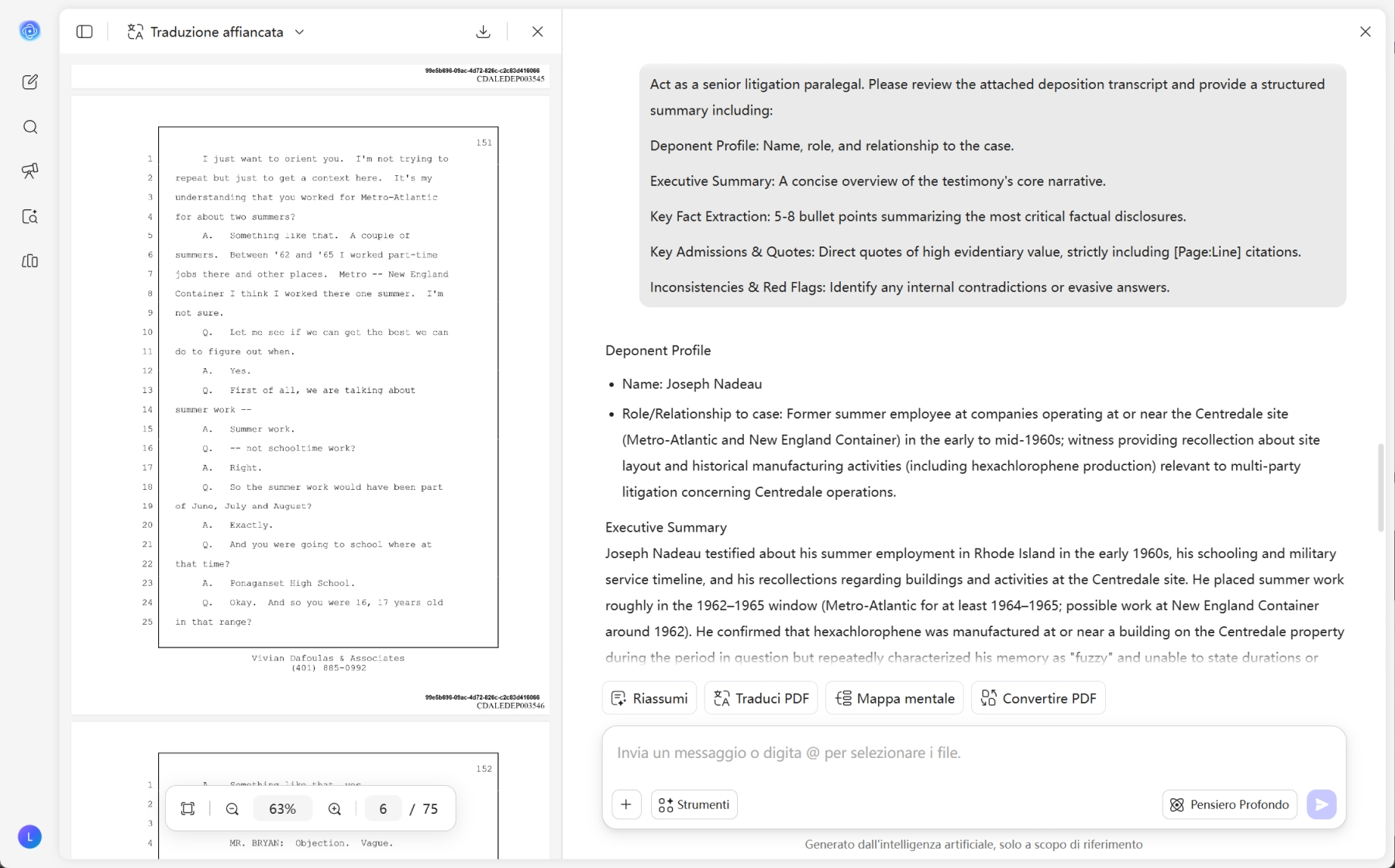Click the 'Deponent Profile' heading in the response
Viewport: 1395px width, 868px height.
coord(658,350)
